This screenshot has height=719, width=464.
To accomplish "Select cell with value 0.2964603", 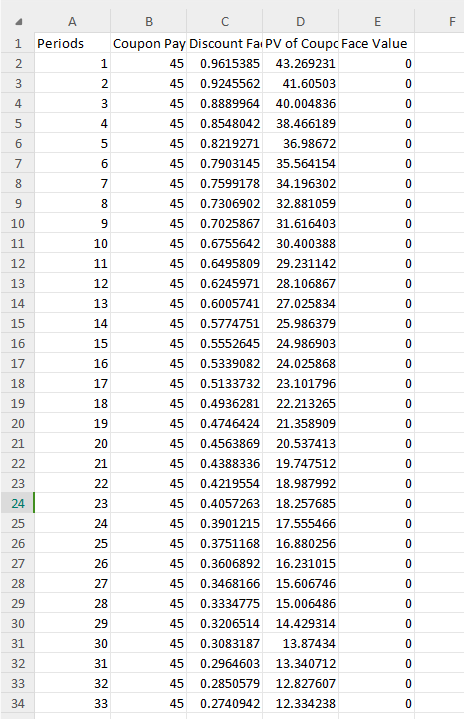I will tap(225, 664).
